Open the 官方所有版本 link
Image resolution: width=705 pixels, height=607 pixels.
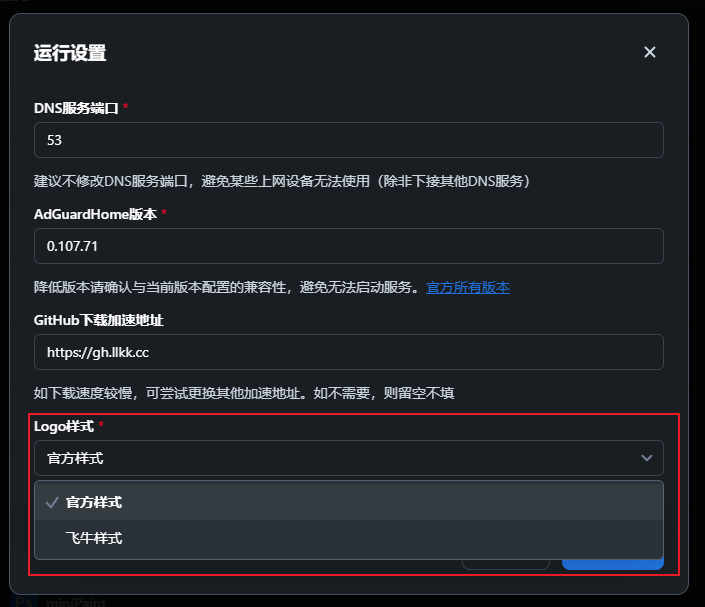468,287
